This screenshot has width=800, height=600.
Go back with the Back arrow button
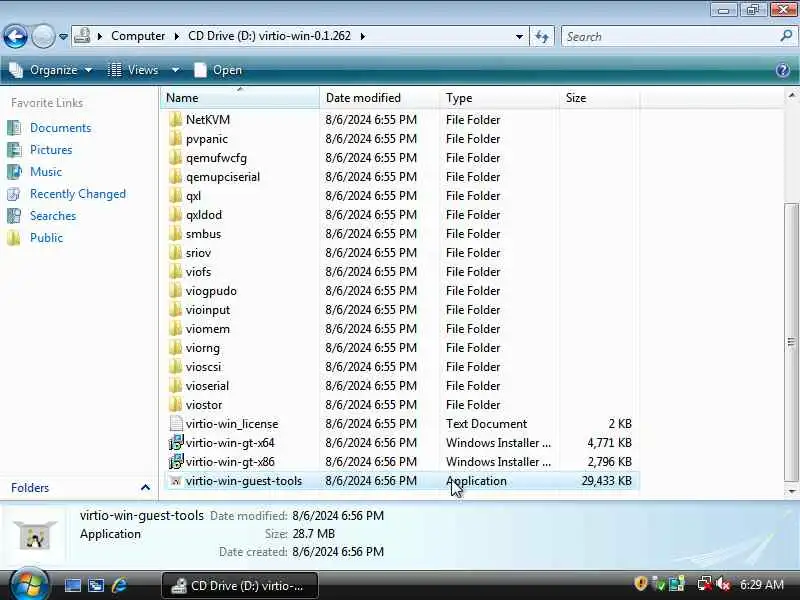15,36
